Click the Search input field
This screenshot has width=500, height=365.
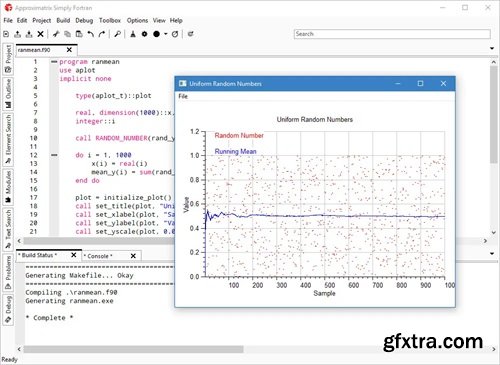392,34
